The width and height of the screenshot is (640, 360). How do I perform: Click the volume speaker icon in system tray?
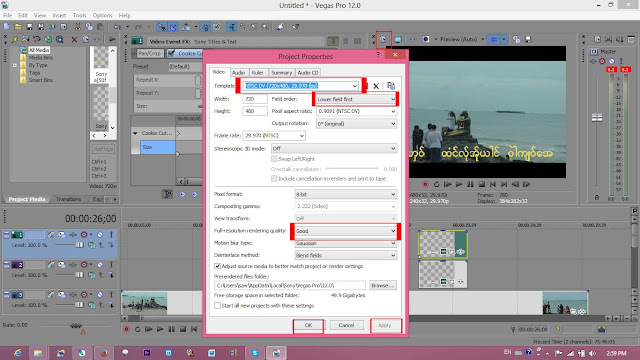point(593,353)
